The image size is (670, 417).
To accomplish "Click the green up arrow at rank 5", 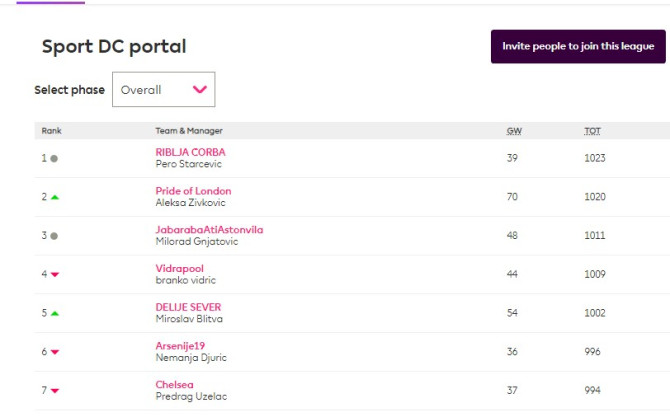I will 55,313.
